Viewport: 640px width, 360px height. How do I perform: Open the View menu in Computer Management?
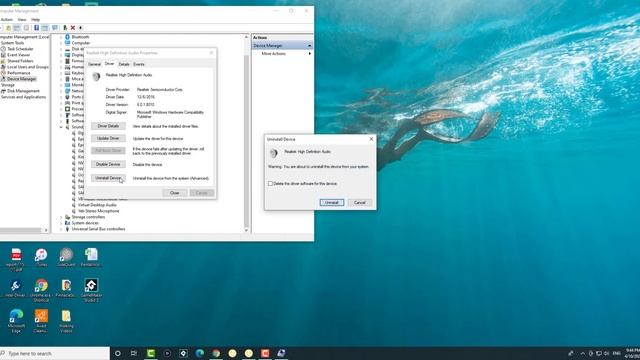[22, 20]
